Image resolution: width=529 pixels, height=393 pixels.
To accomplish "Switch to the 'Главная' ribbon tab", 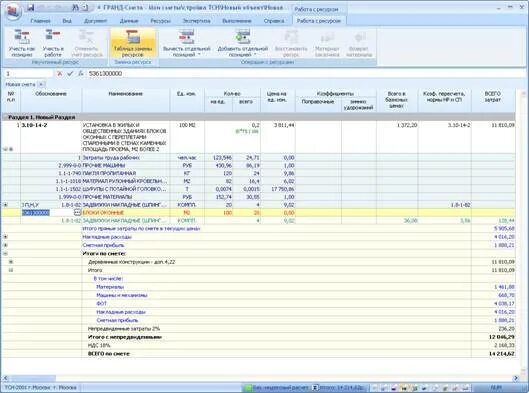I will [40, 21].
